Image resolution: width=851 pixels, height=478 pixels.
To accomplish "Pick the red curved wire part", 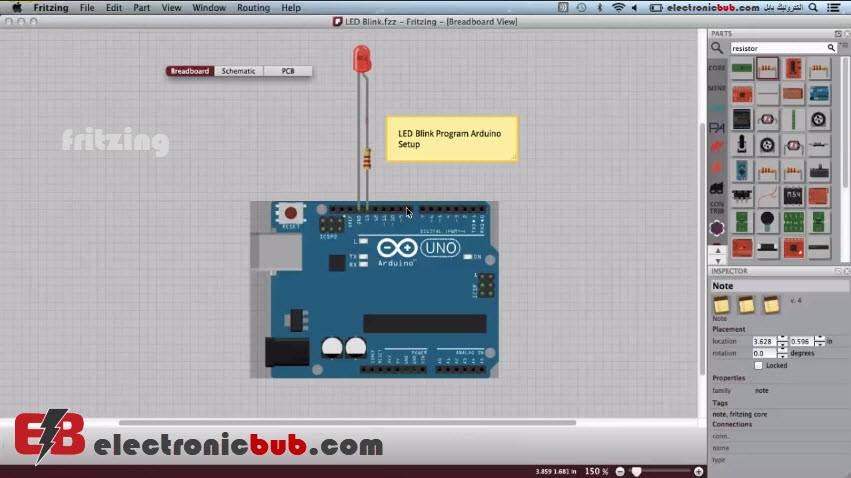I will coord(767,196).
